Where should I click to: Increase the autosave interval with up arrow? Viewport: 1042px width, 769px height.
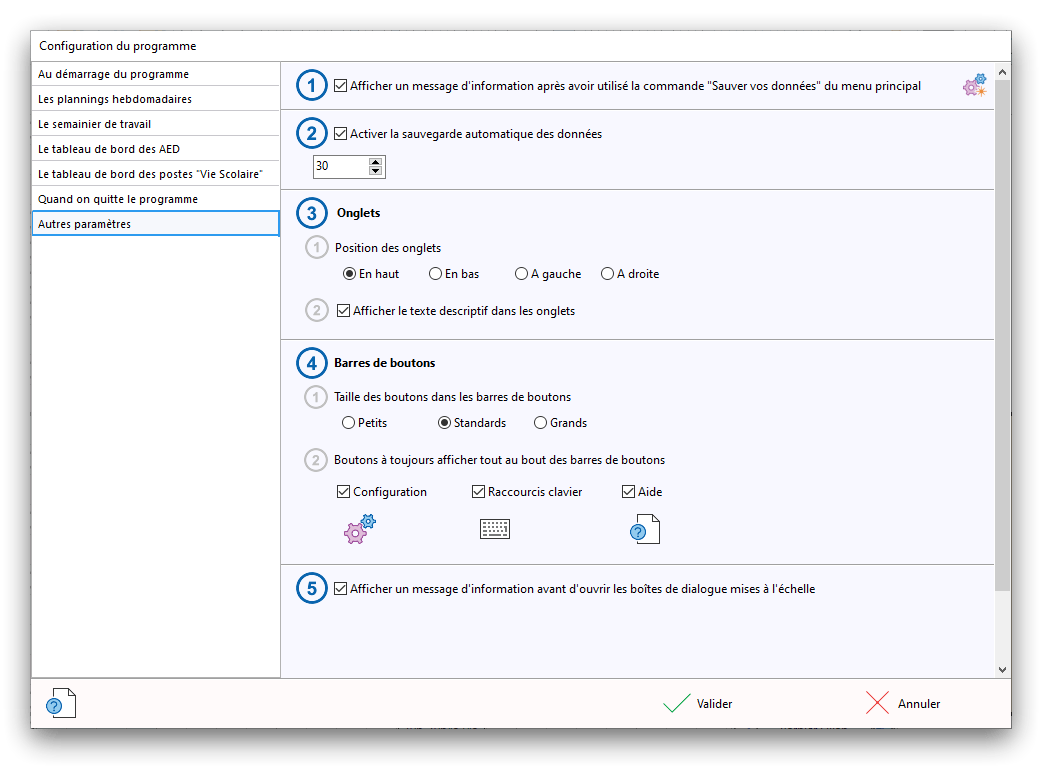pos(376,162)
